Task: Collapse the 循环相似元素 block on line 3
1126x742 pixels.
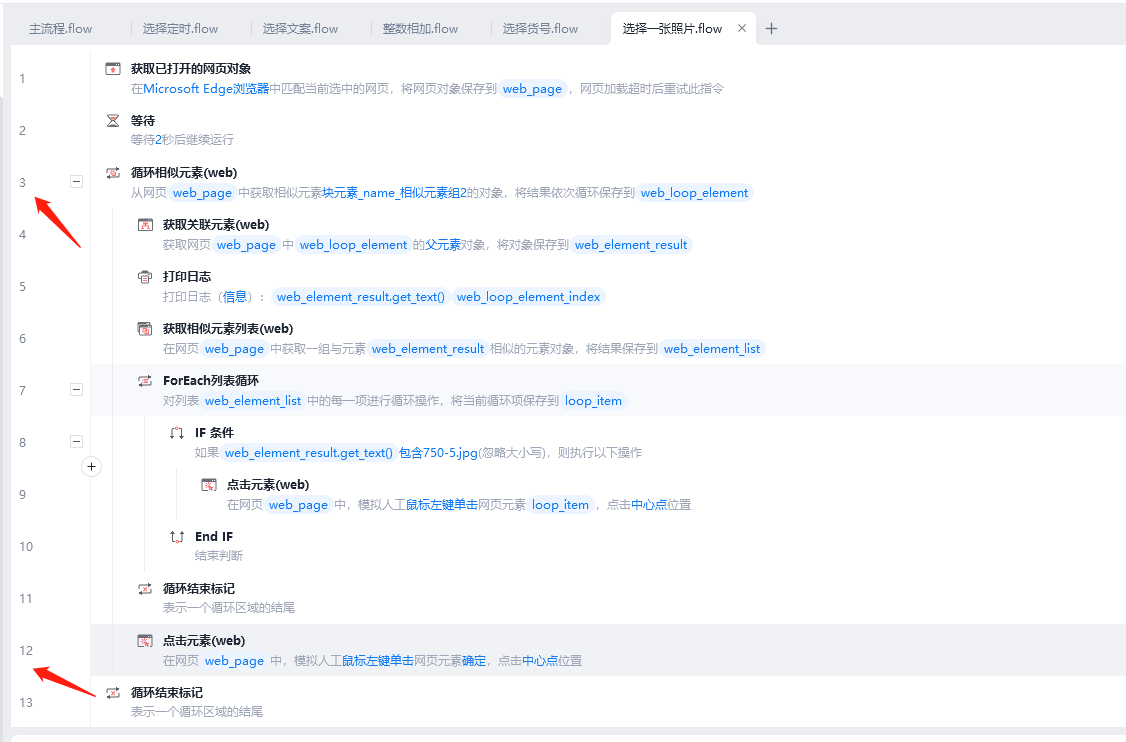Action: 76,182
